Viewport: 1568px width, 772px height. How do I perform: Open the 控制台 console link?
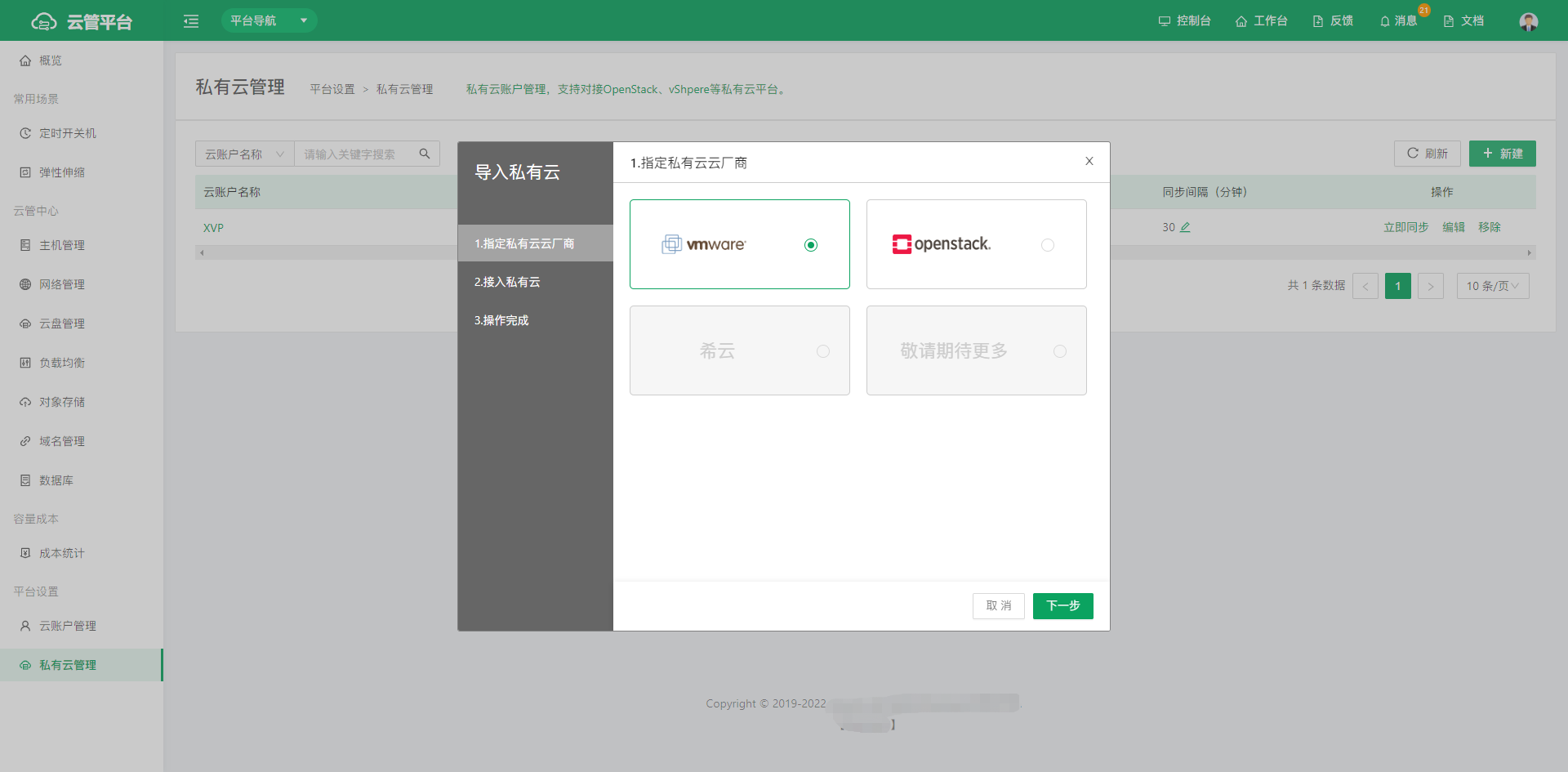pos(1184,20)
